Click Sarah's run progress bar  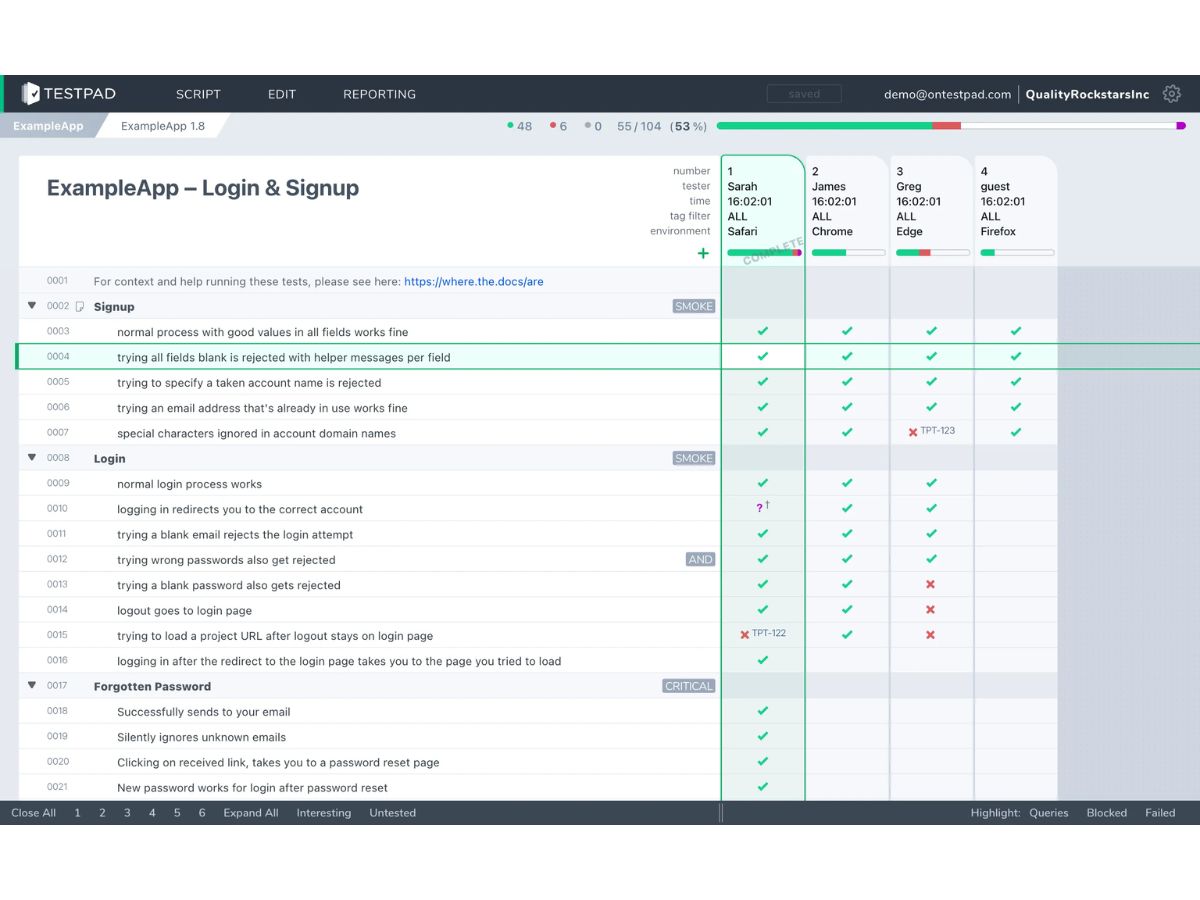coord(764,253)
